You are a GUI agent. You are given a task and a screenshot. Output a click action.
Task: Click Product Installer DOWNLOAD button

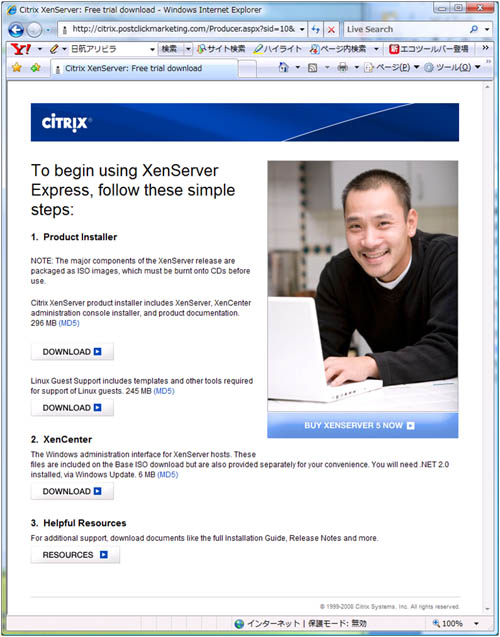pos(72,352)
